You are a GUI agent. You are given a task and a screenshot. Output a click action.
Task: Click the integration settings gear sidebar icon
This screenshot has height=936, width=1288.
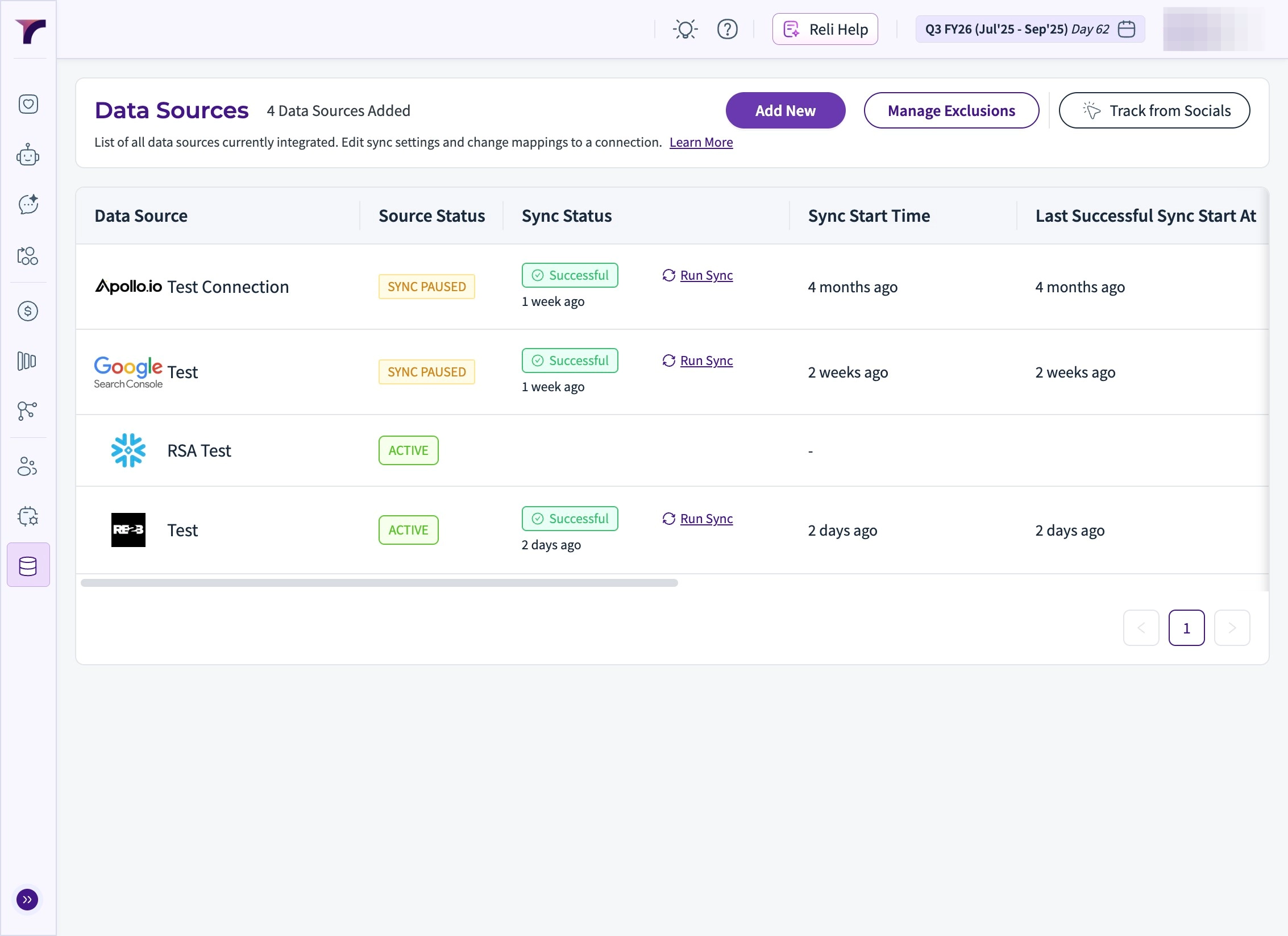pos(28,516)
